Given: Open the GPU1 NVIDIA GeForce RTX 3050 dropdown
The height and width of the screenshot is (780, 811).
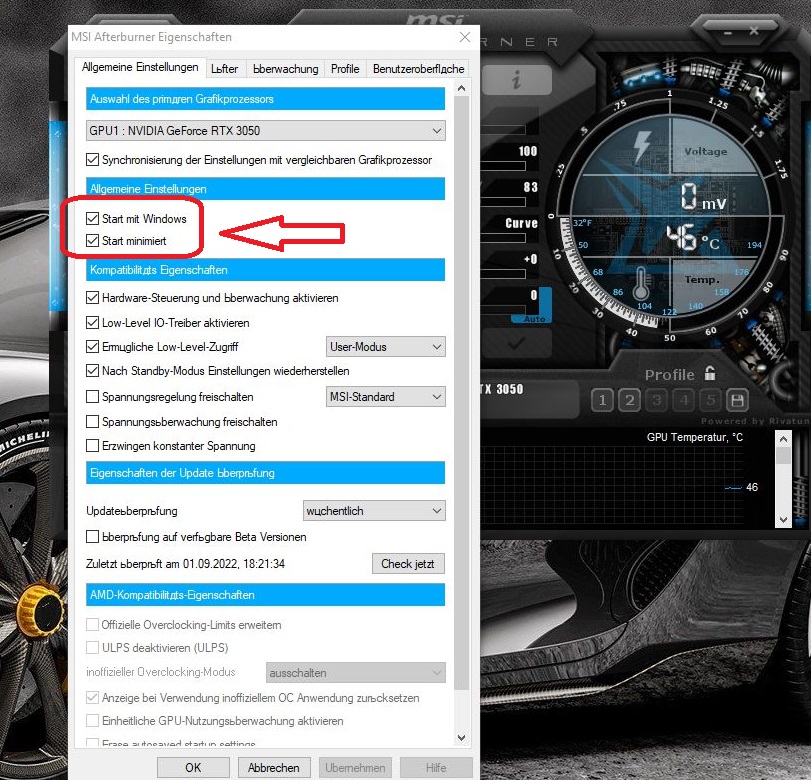Looking at the screenshot, I should point(265,131).
